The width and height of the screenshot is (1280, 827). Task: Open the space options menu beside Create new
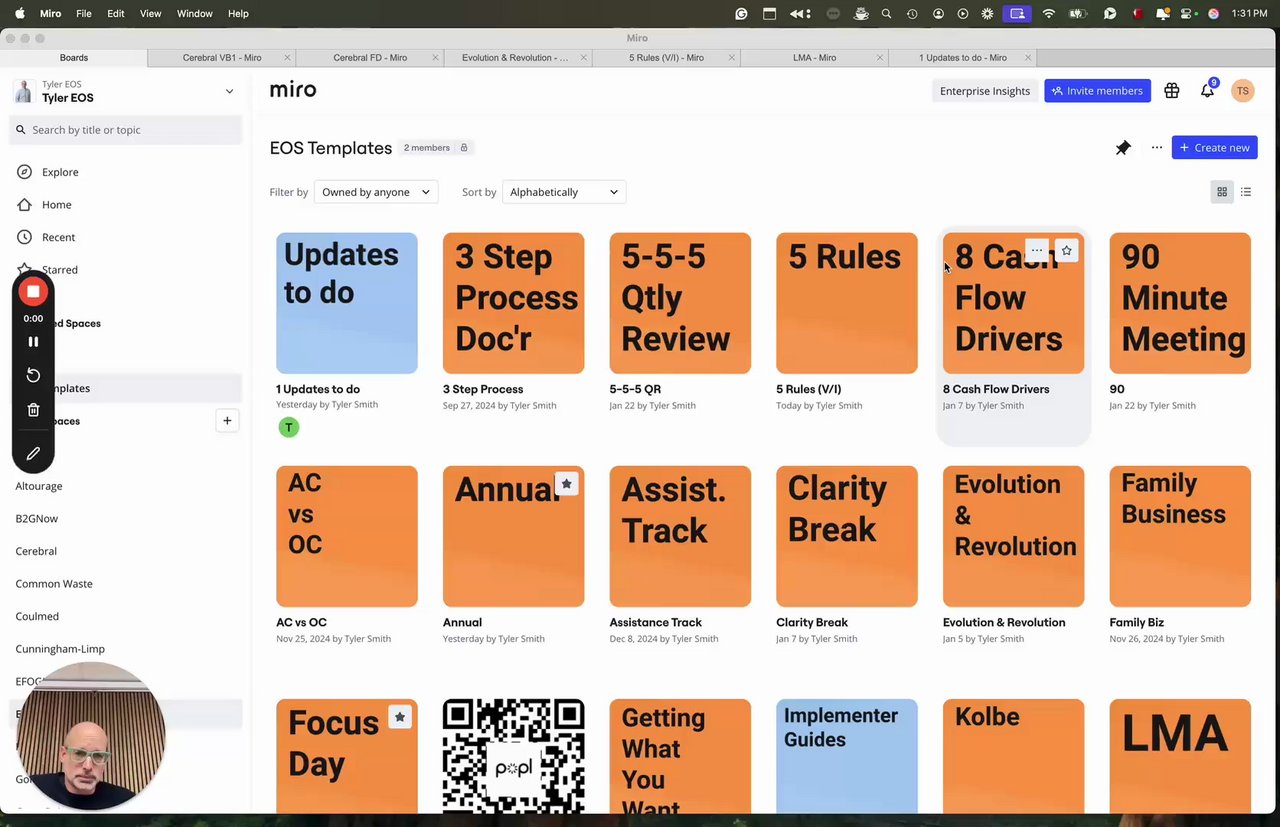pos(1157,148)
